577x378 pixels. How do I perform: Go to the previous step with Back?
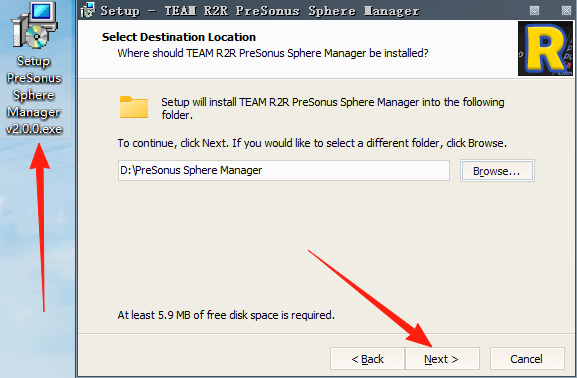coord(367,359)
